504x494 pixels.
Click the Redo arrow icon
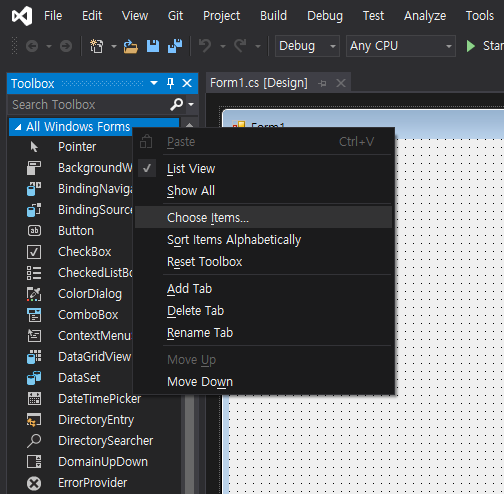click(240, 46)
